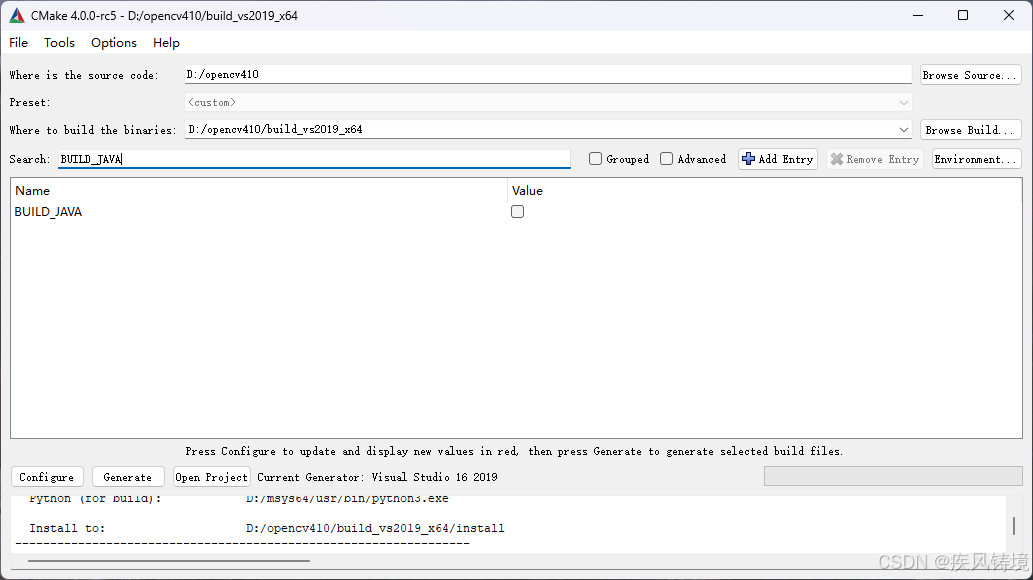Click the progress bar next to generator
Screen dimensions: 1033x580
(x=893, y=476)
